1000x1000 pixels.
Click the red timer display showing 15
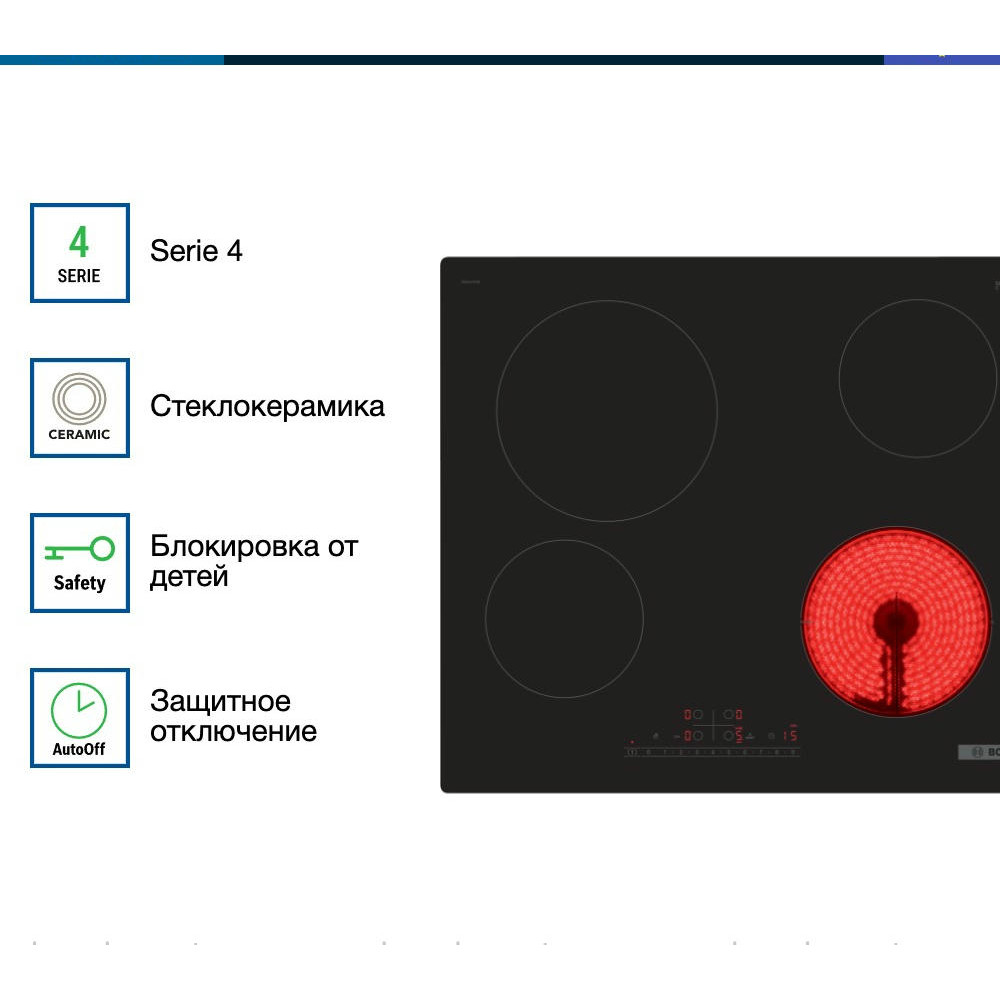pos(790,735)
